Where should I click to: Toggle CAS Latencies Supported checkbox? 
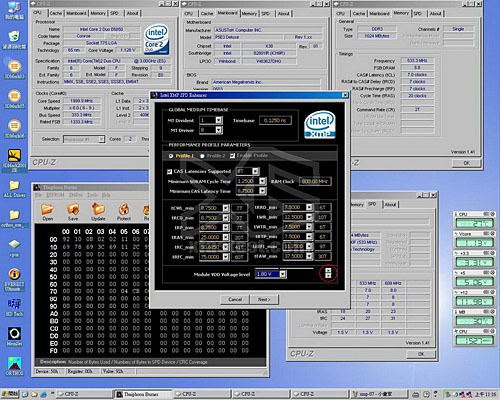169,171
